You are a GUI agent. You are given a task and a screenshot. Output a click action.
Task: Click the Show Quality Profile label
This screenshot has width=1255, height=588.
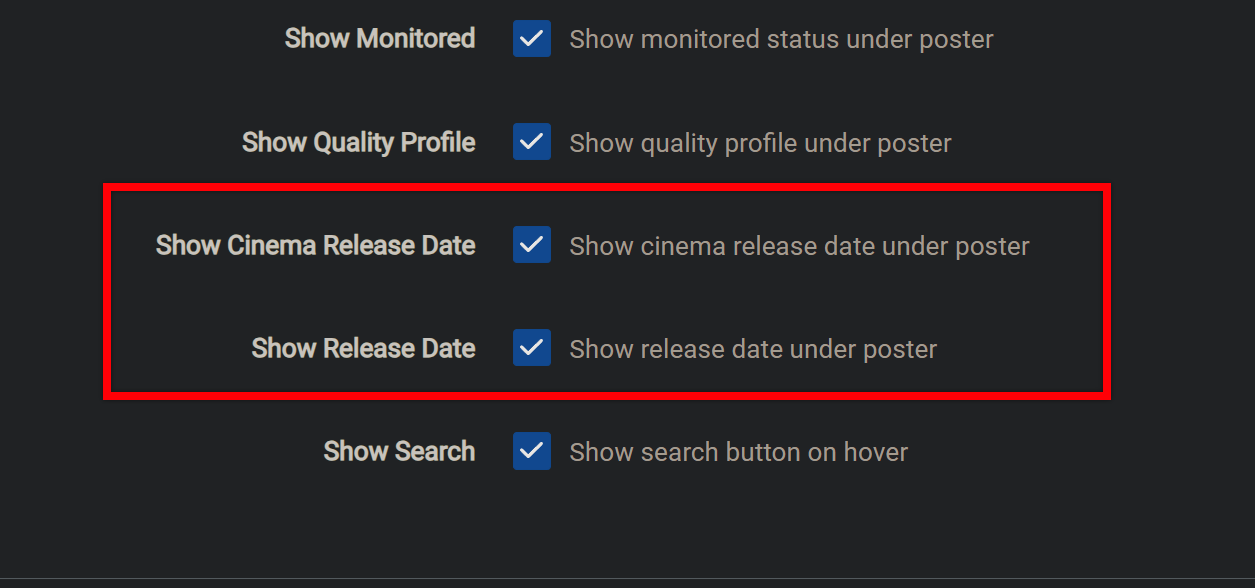(x=358, y=142)
